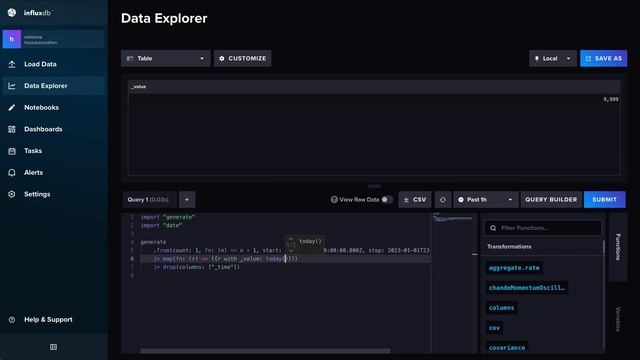Image resolution: width=640 pixels, height=360 pixels.
Task: Open the Functions side tab
Action: pyautogui.click(x=618, y=247)
